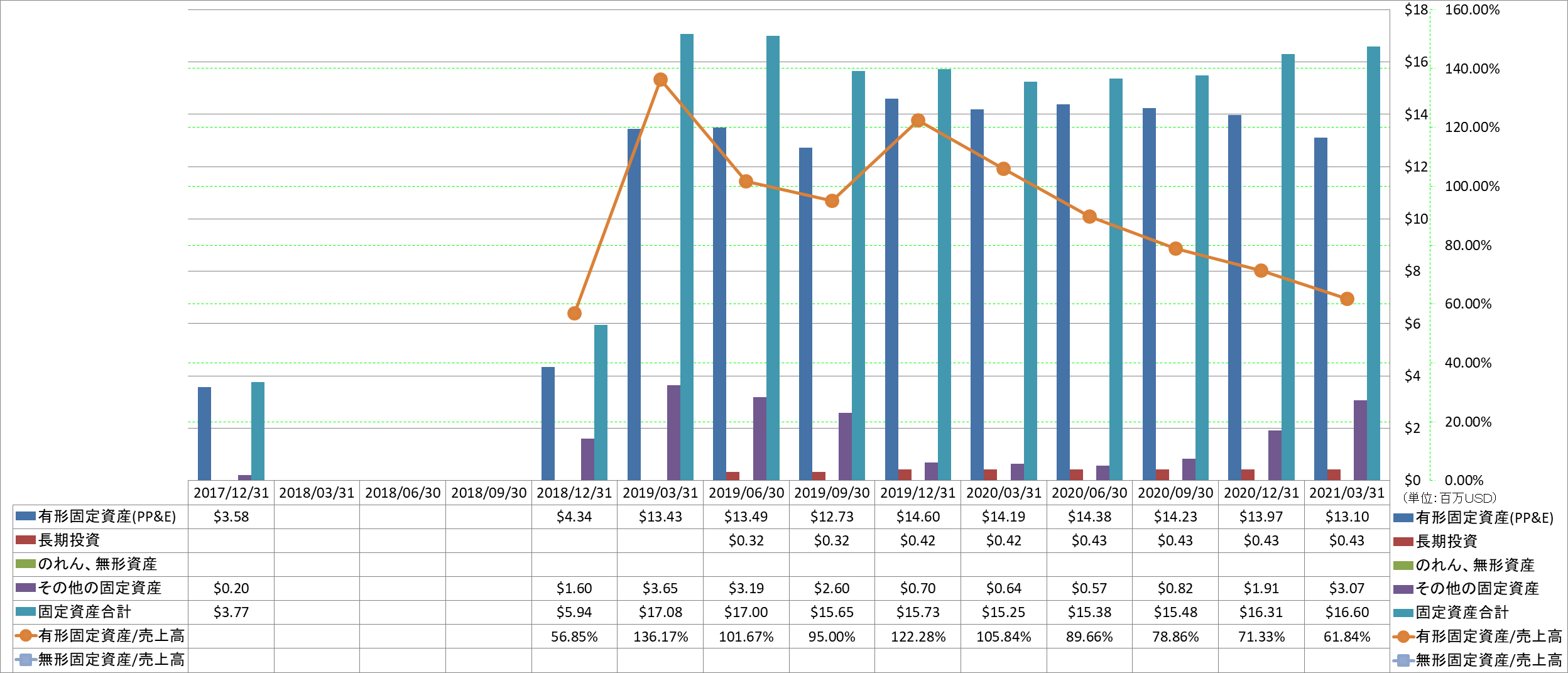
Task: Click the '$17.08' total fixed assets cell
Action: click(660, 612)
